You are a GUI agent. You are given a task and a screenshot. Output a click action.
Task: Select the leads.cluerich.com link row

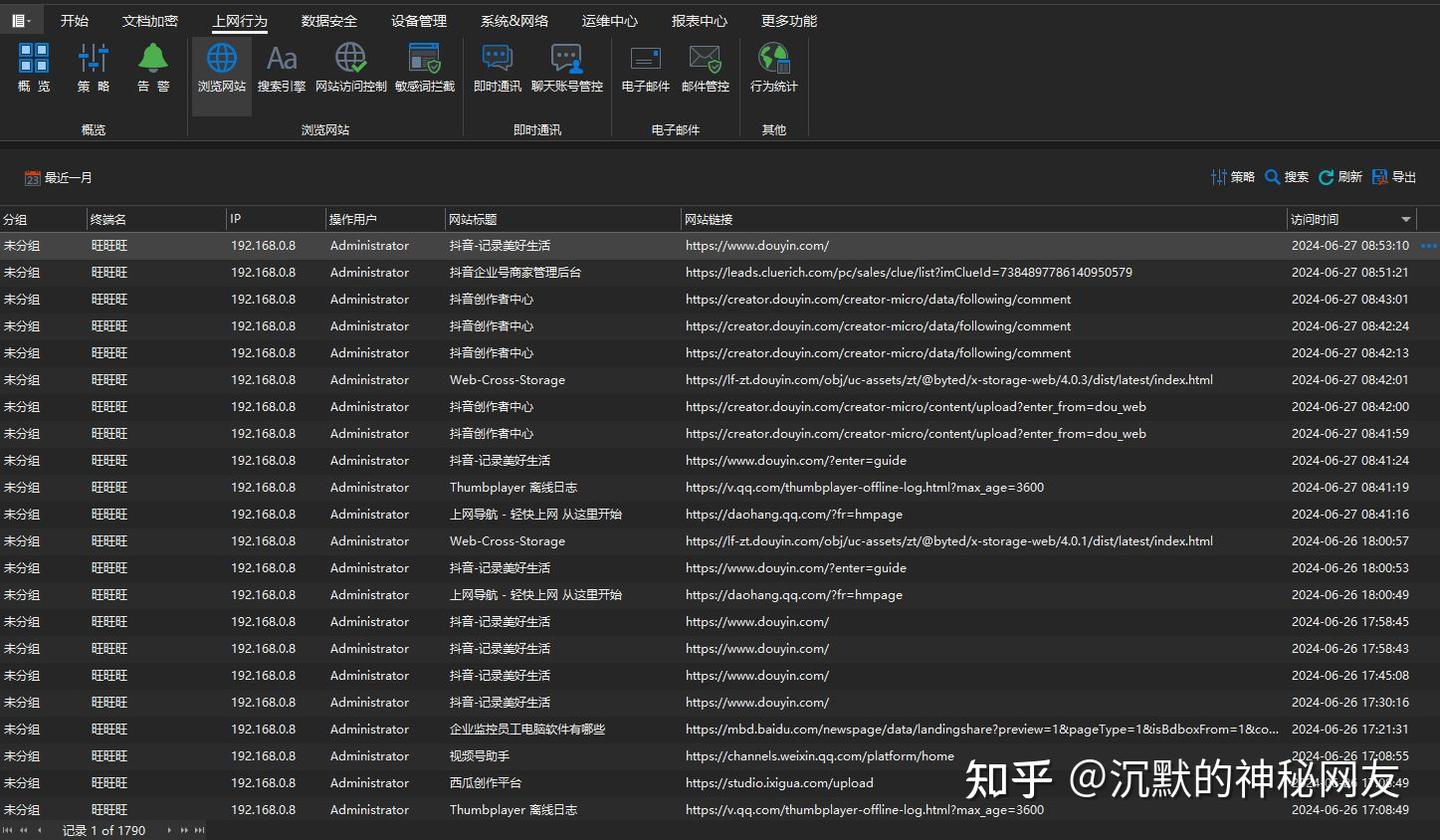pos(720,273)
